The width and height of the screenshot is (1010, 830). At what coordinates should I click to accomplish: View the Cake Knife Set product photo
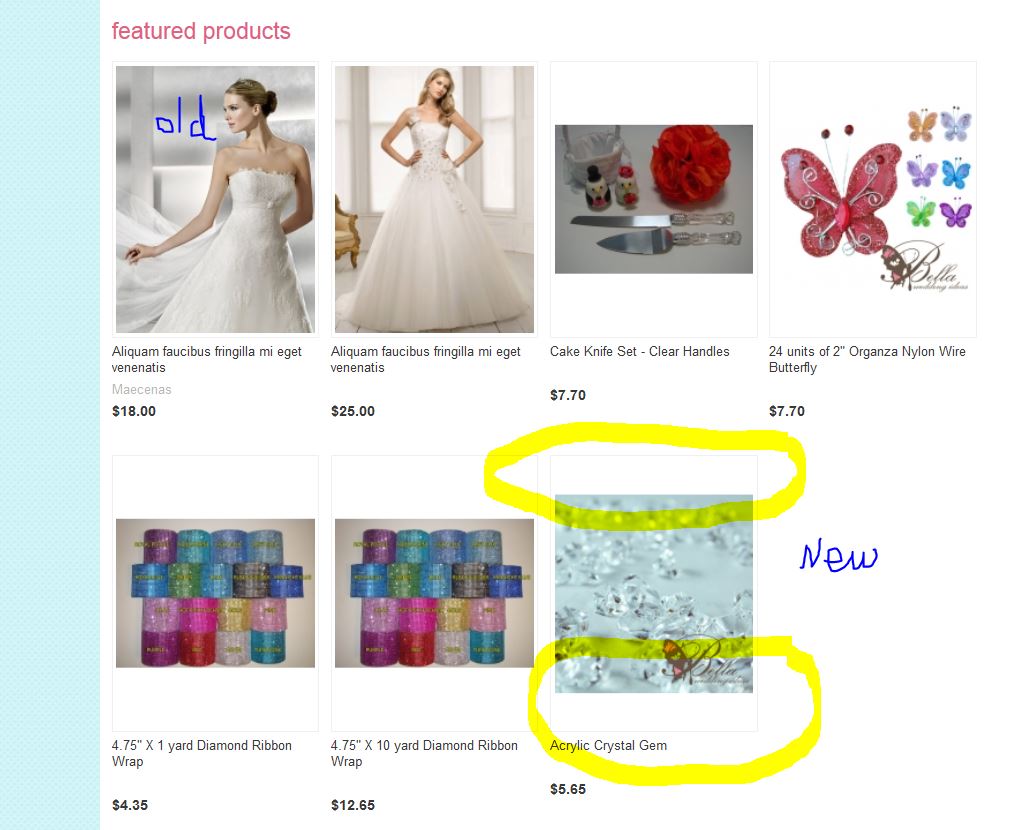click(x=654, y=199)
